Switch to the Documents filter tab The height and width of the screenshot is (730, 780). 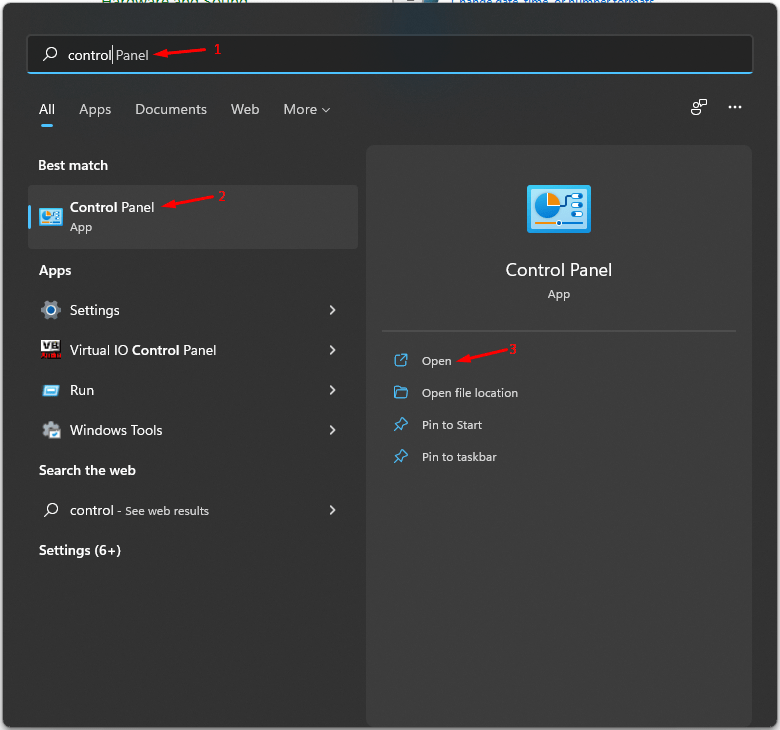171,109
